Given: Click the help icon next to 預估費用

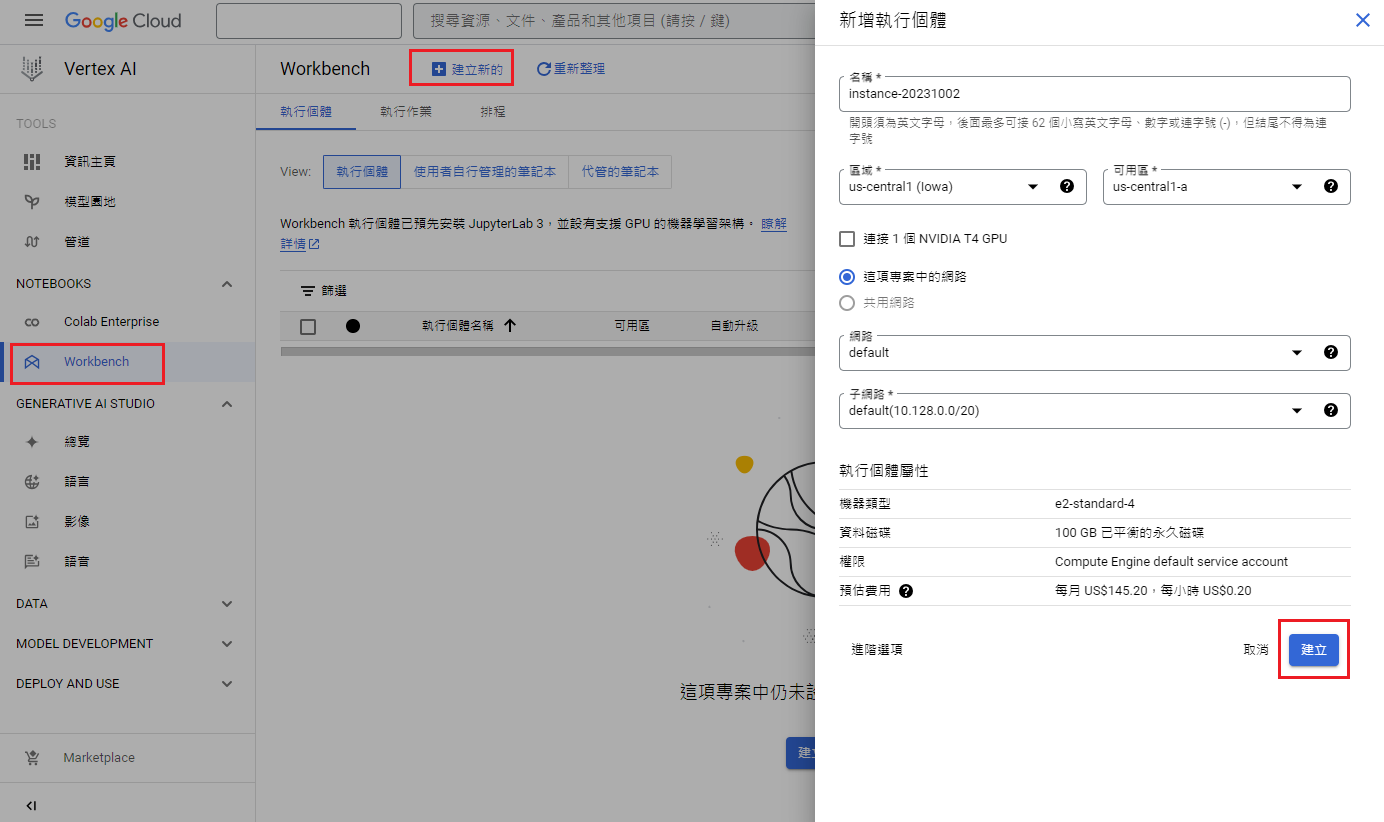Looking at the screenshot, I should tap(906, 591).
